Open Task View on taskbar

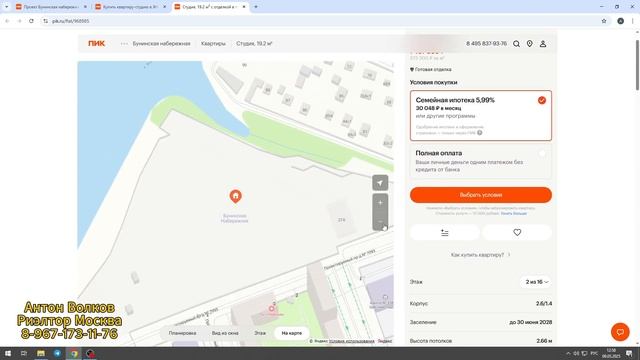point(24,353)
